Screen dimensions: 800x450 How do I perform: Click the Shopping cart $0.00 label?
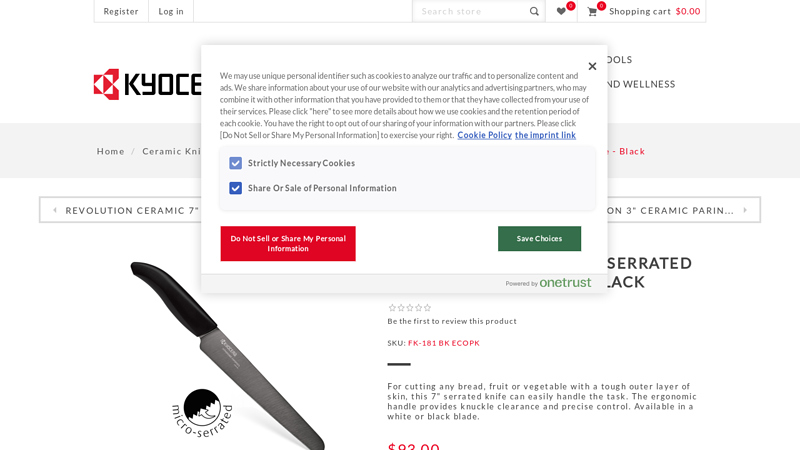[655, 11]
